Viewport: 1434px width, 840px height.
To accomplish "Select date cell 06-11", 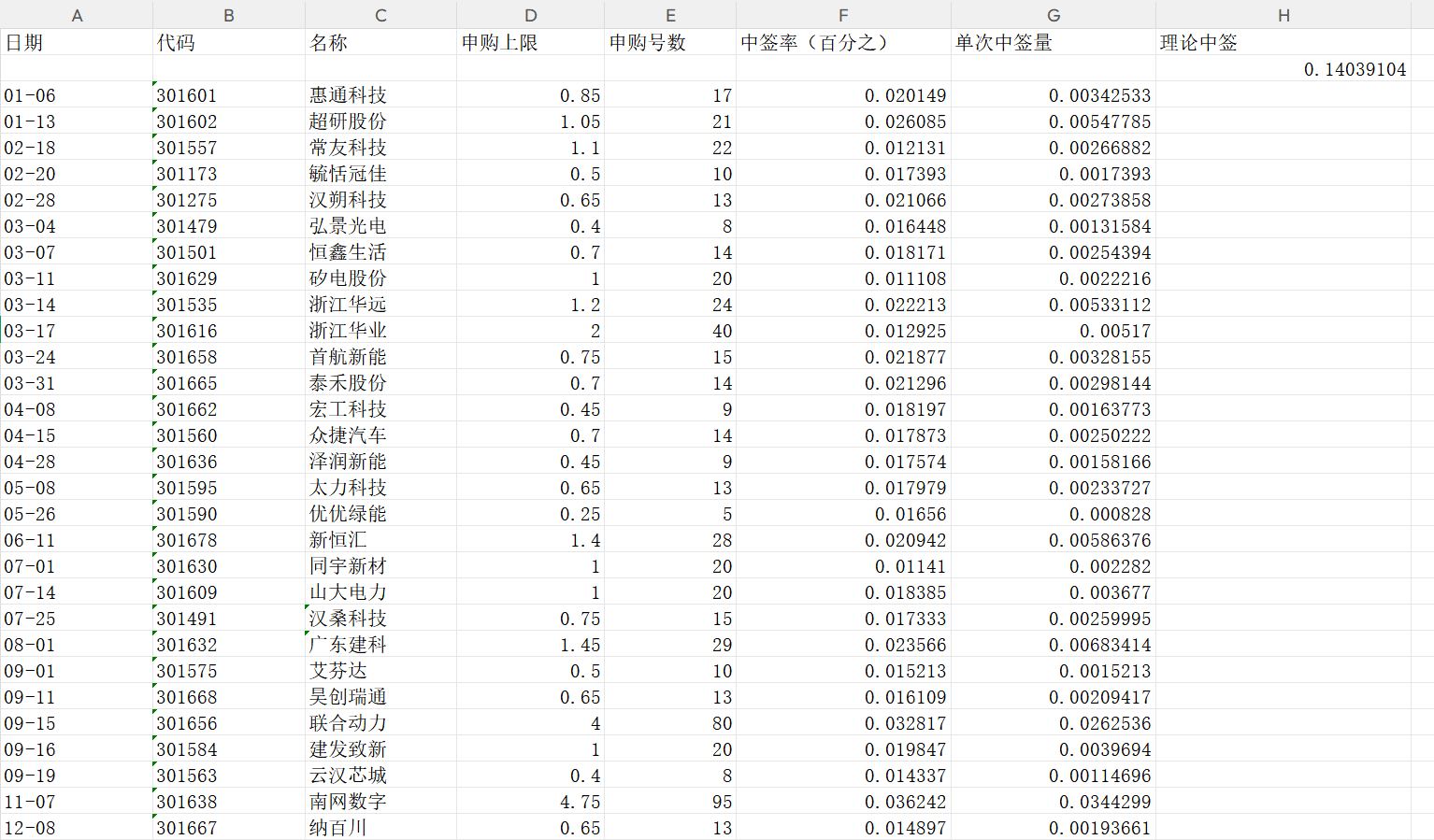I will pos(77,539).
